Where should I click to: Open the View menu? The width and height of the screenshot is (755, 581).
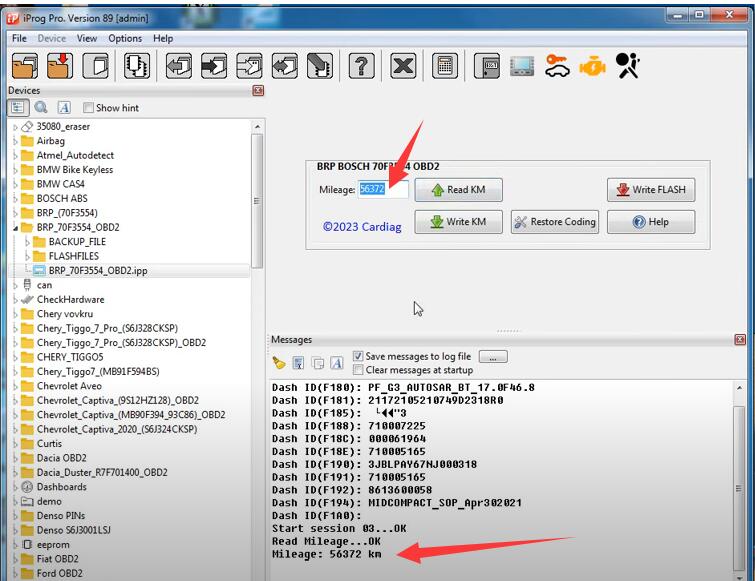(x=87, y=39)
